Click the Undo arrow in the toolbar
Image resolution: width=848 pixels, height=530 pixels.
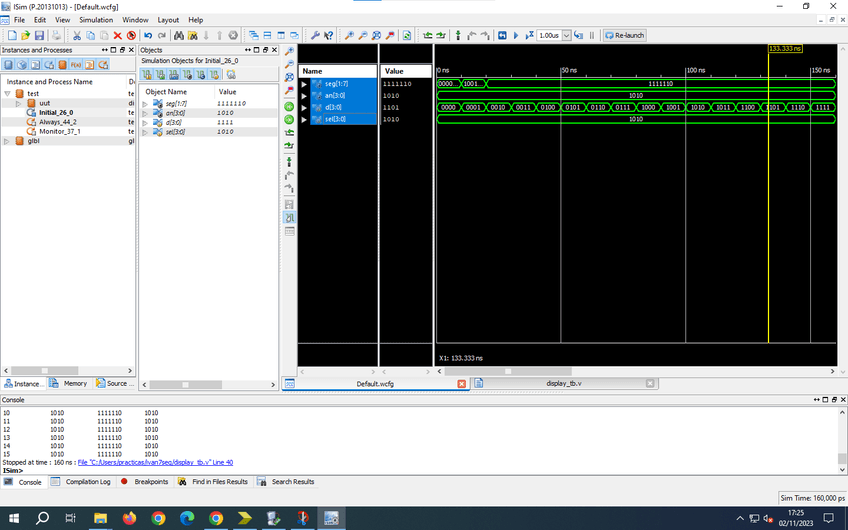point(149,35)
